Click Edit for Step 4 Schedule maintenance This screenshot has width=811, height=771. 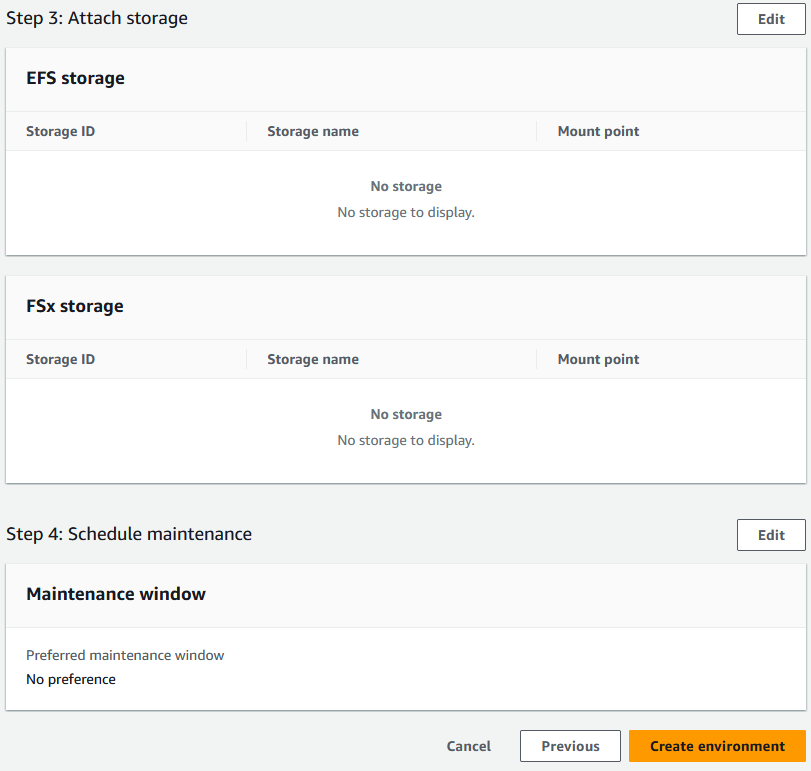pos(770,535)
